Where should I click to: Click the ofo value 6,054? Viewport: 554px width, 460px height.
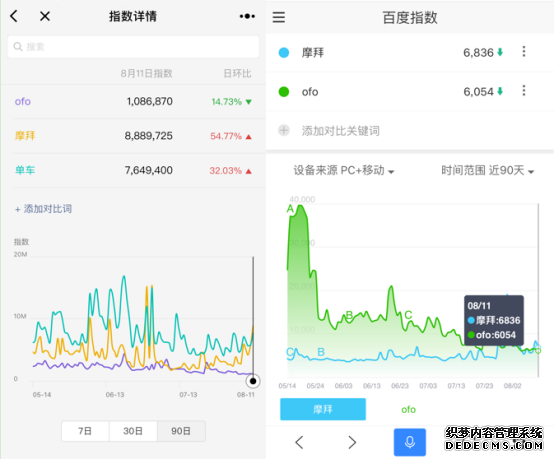(478, 92)
